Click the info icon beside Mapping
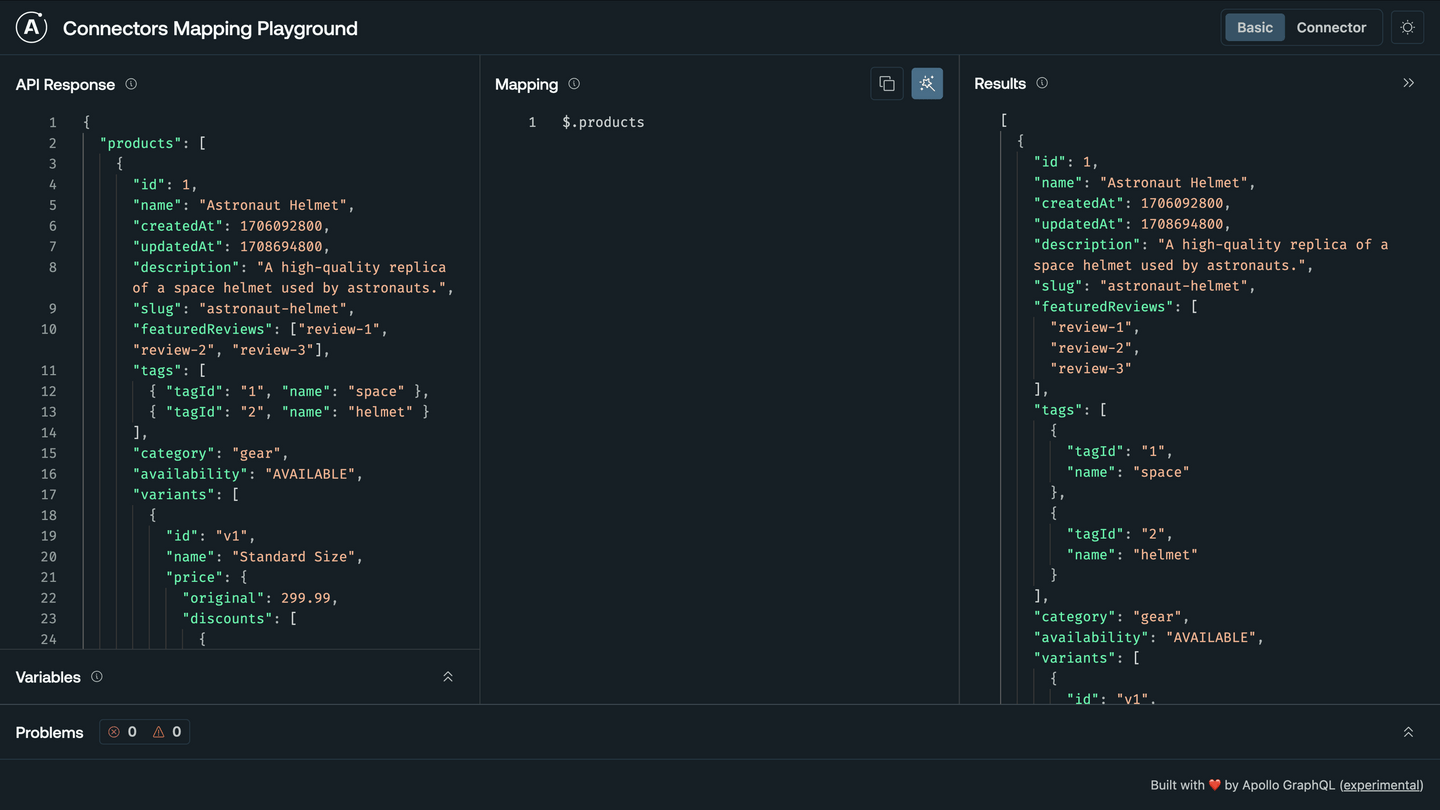This screenshot has width=1440, height=810. pos(573,84)
